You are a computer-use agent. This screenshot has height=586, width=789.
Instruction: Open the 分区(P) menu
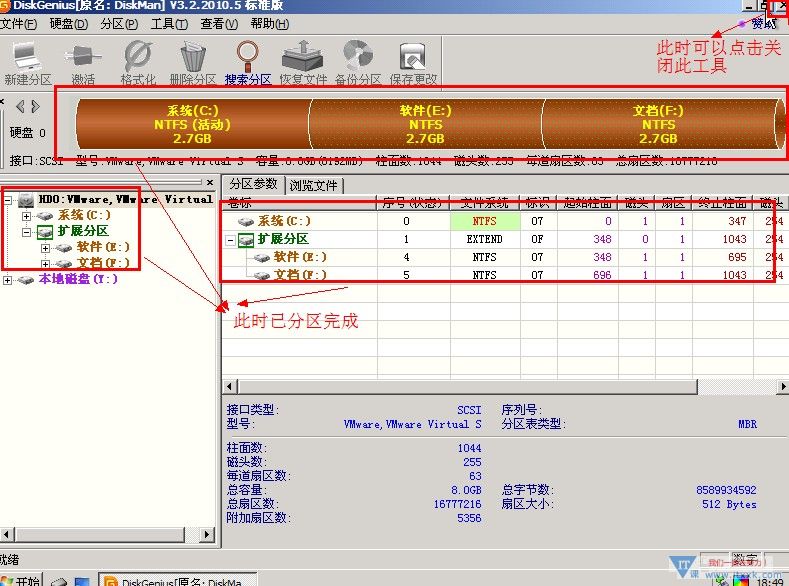point(119,24)
